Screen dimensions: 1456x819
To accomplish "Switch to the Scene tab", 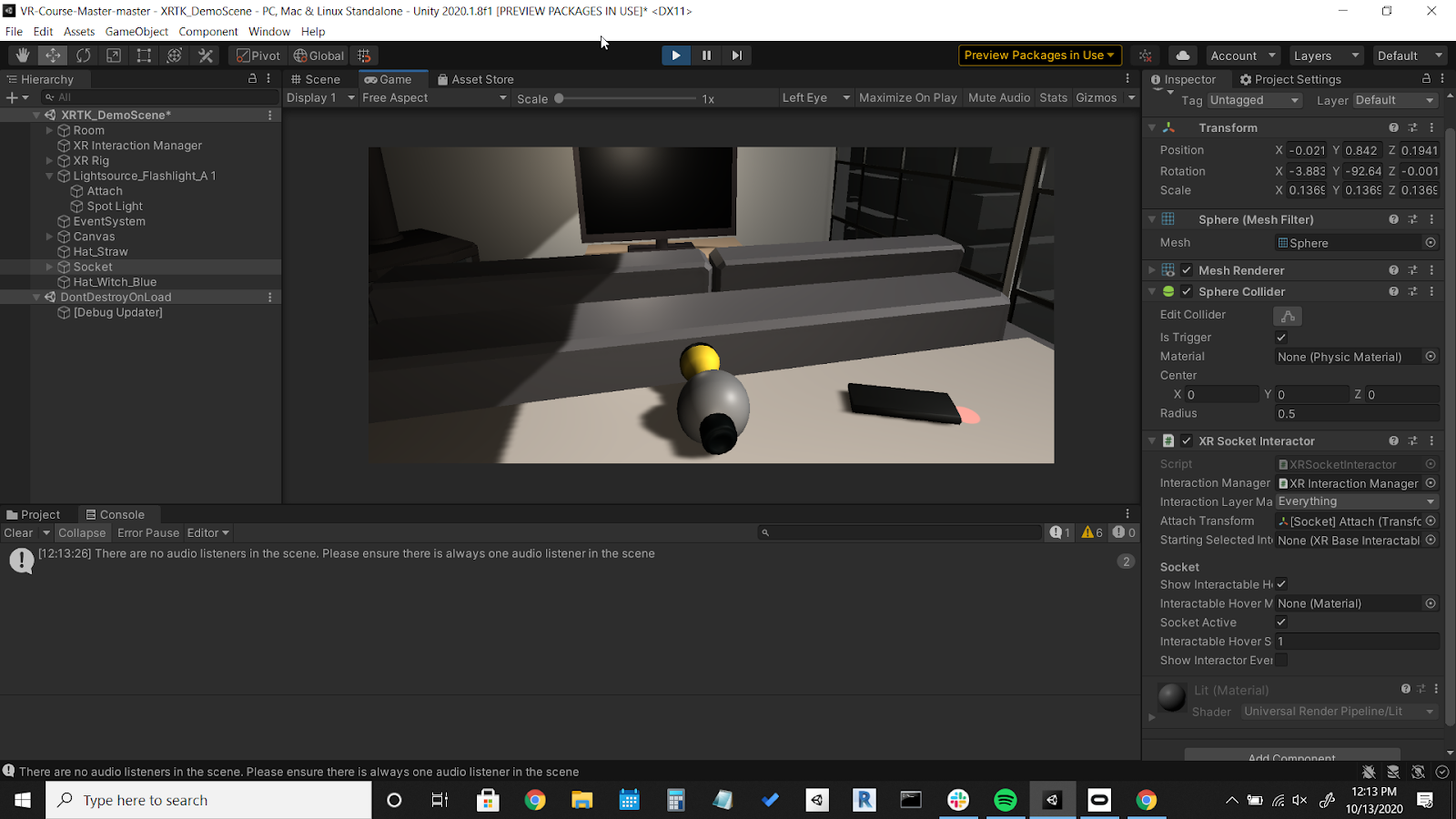I will coord(316,80).
